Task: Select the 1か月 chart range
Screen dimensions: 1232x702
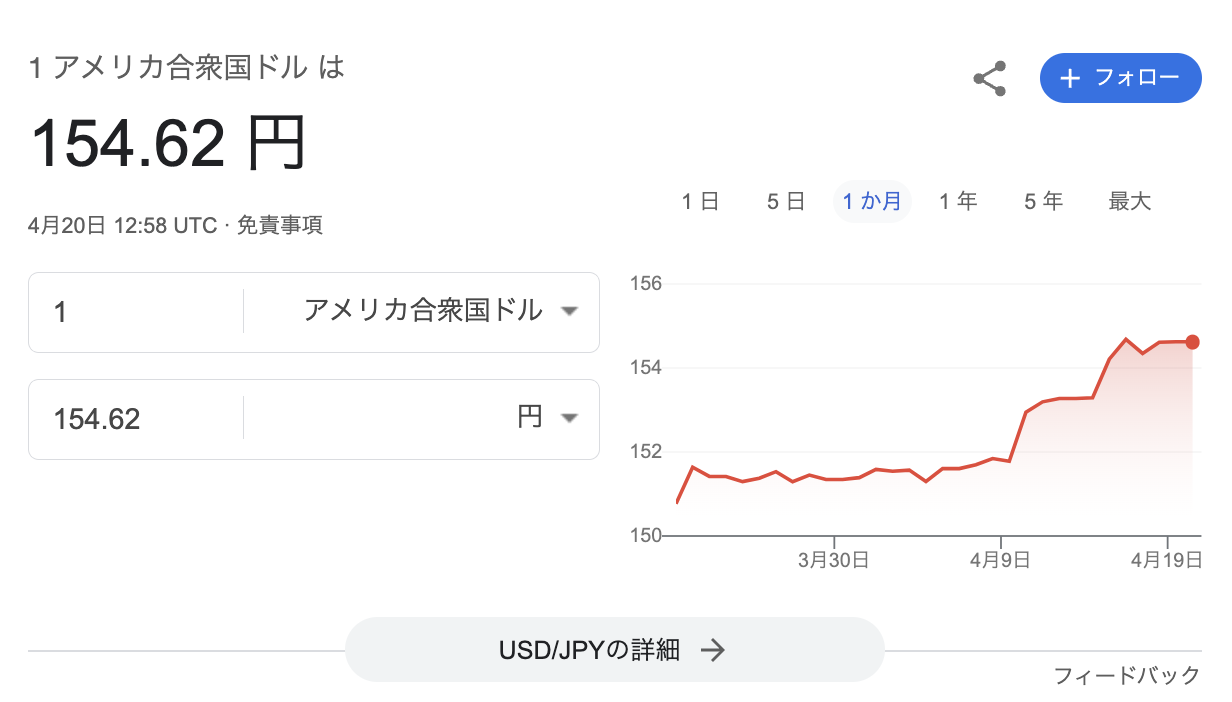Action: pos(872,201)
